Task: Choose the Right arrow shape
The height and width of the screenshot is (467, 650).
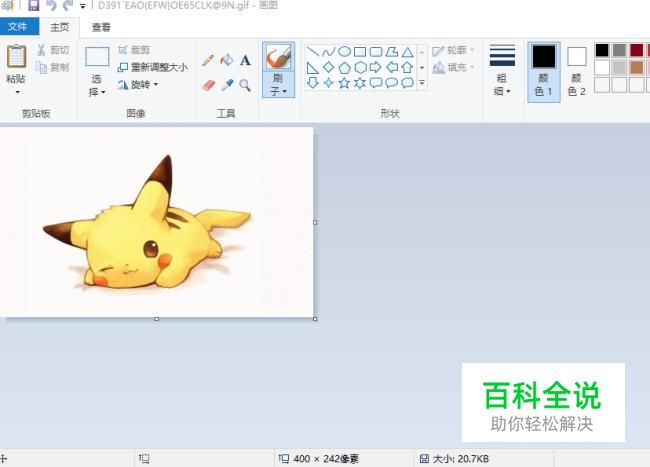Action: point(376,67)
